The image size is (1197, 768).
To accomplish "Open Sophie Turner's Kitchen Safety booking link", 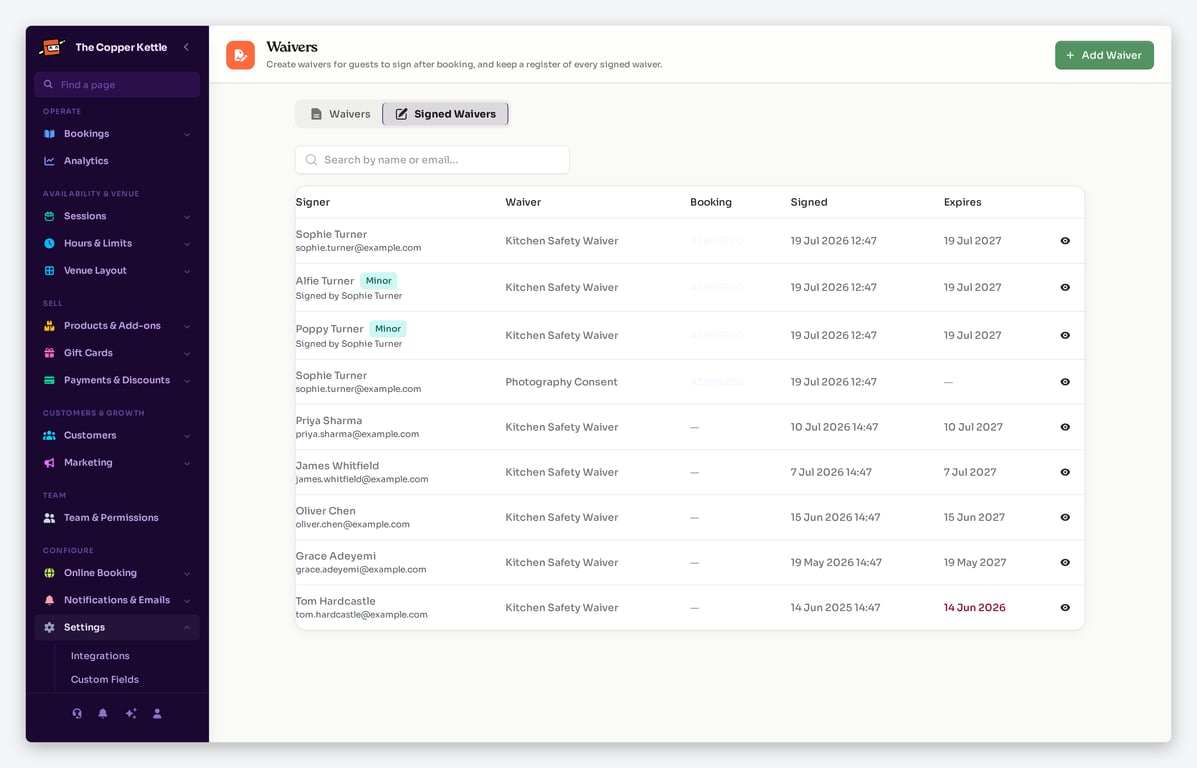I will click(716, 240).
